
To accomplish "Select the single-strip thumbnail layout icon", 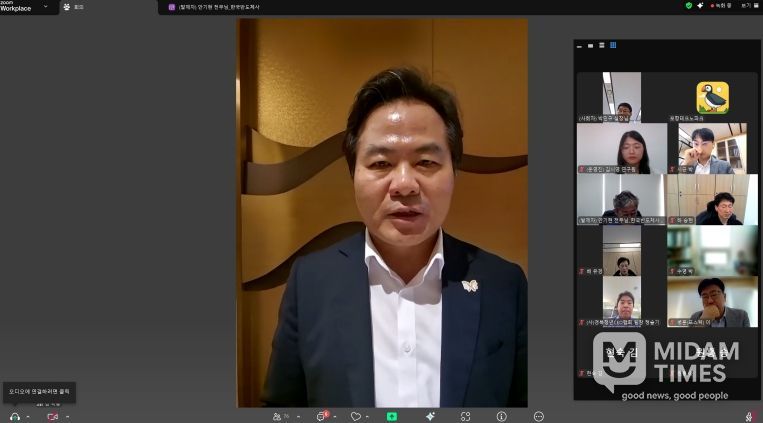I will pos(590,46).
